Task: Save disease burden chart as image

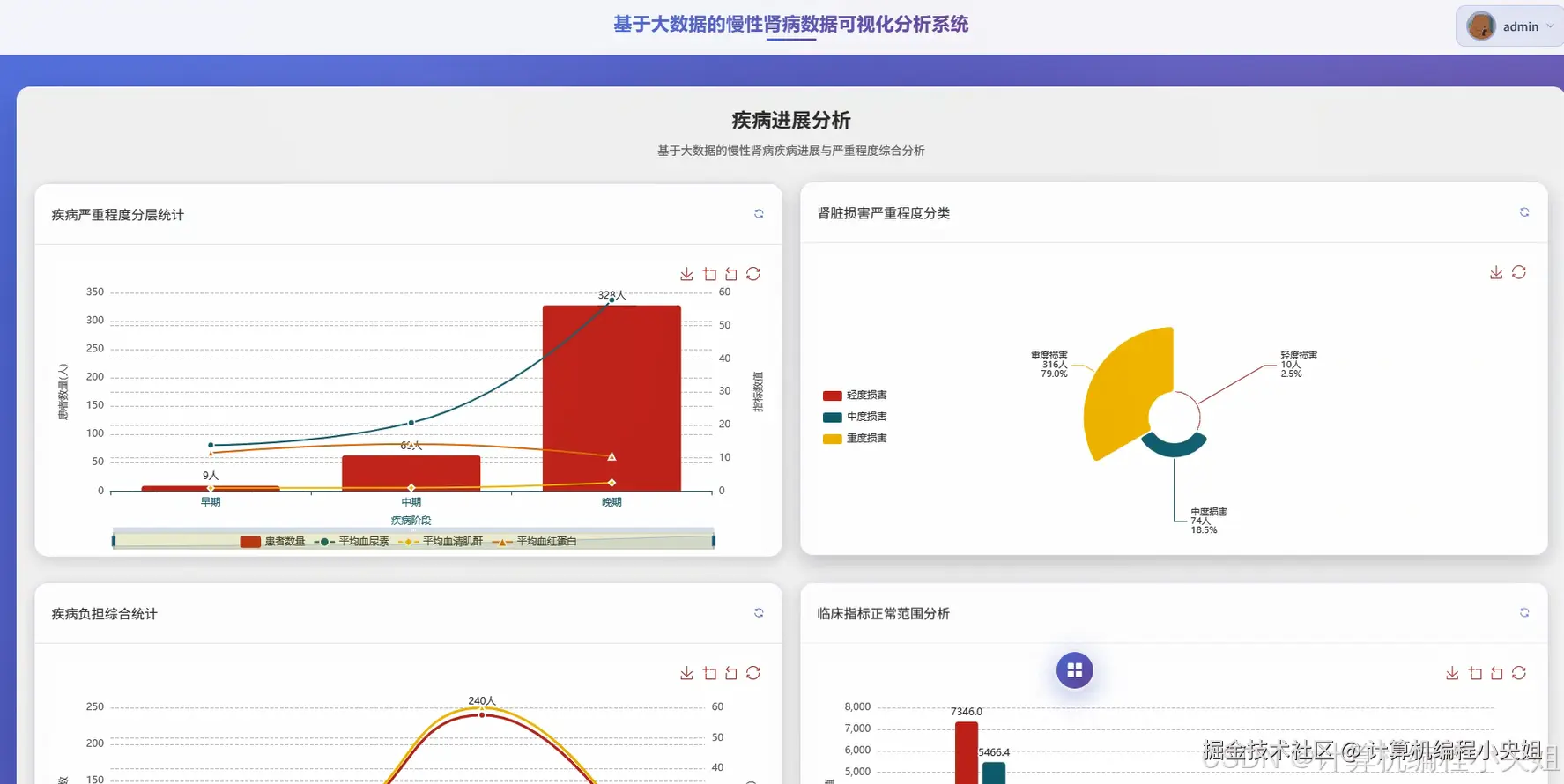Action: coord(686,673)
